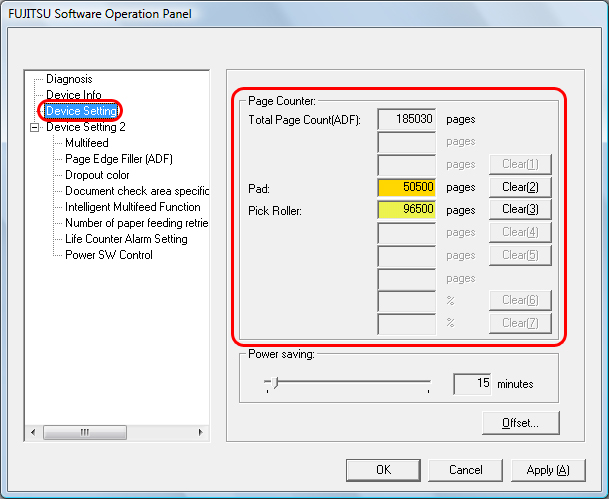This screenshot has width=609, height=499.
Task: Collapse the Device Setting 2 node
Action: click(x=35, y=127)
